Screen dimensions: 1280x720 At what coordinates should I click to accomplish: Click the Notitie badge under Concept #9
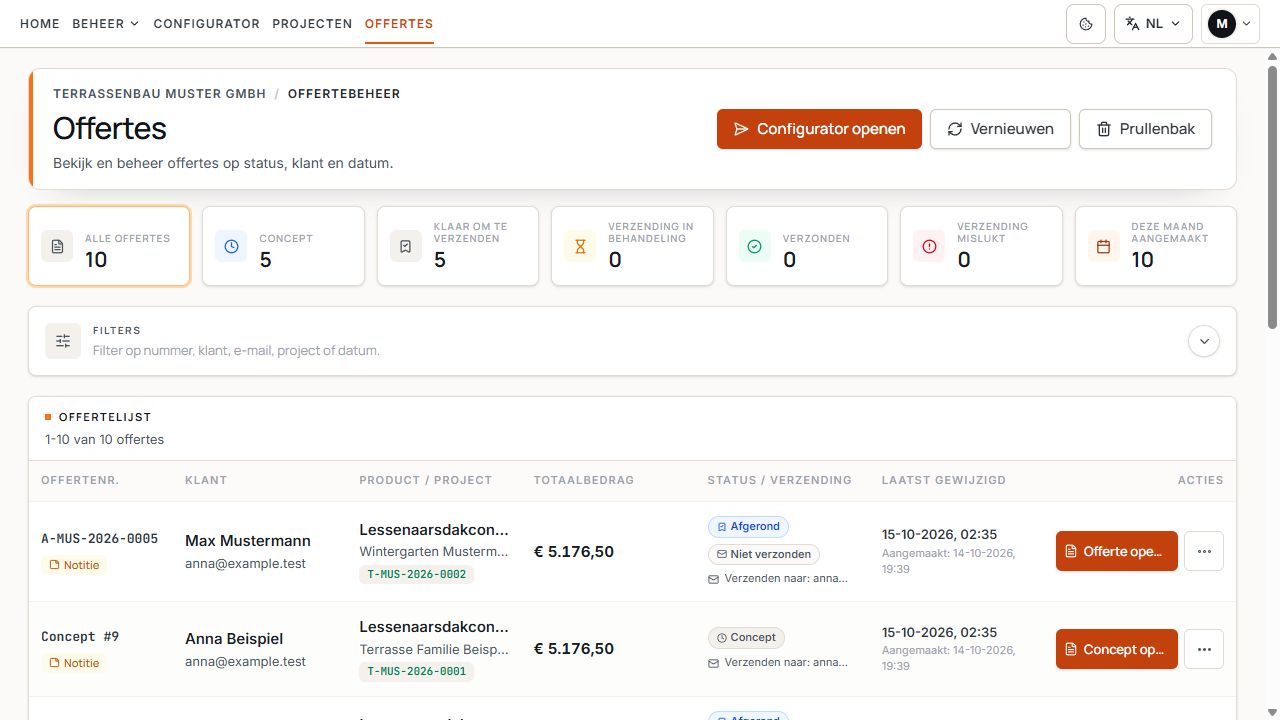tap(75, 663)
